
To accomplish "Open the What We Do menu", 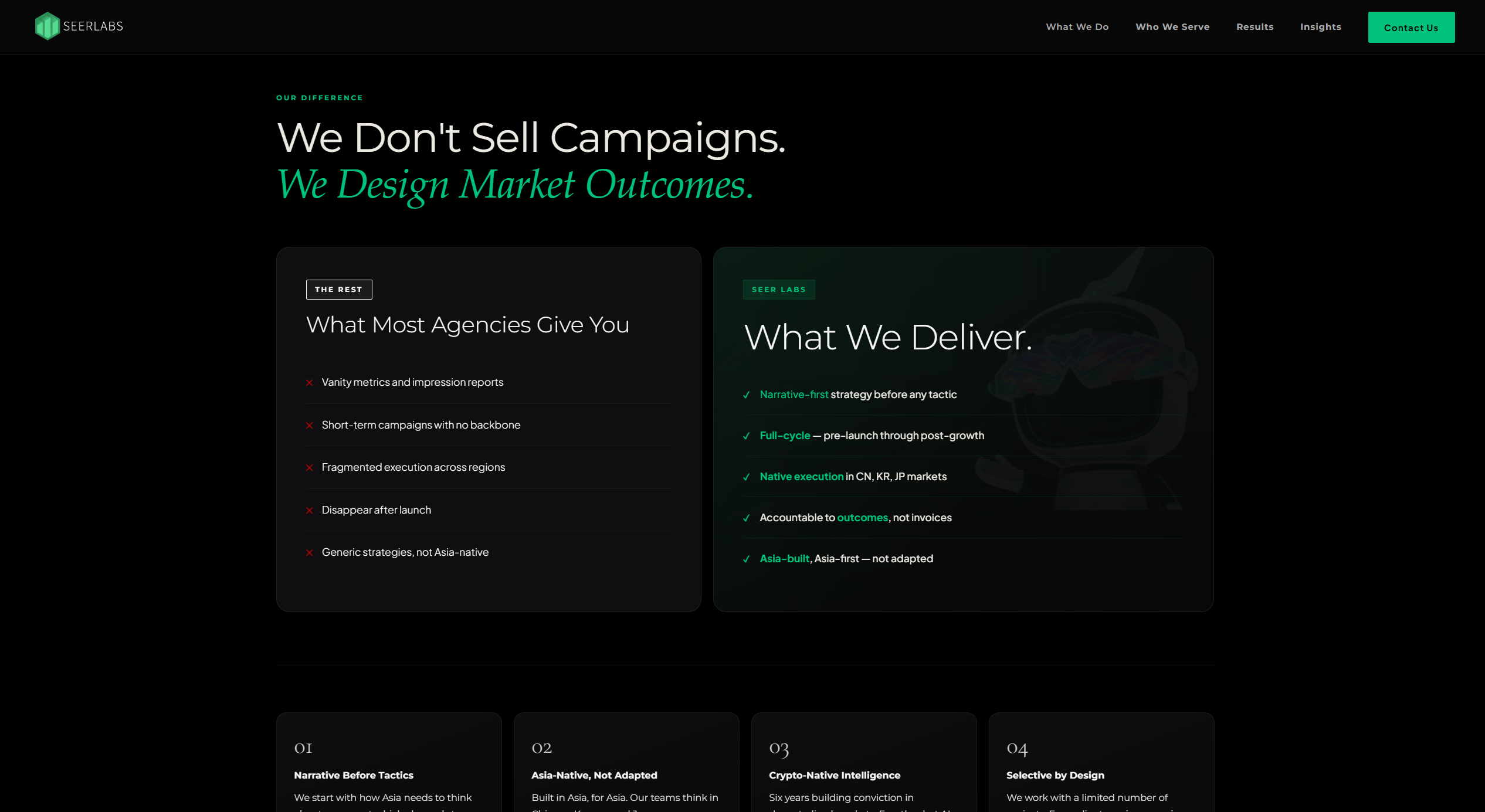I will 1077,27.
